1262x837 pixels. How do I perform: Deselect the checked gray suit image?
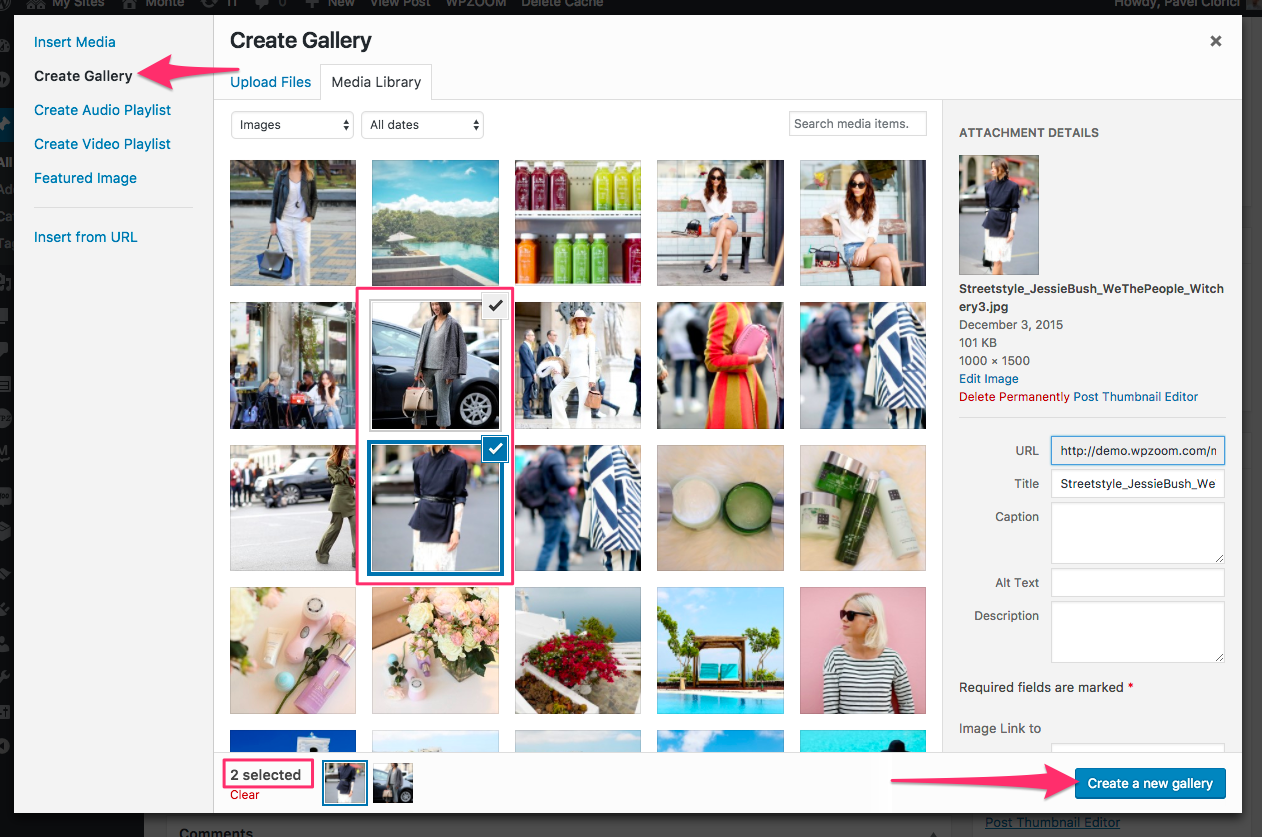pos(495,305)
